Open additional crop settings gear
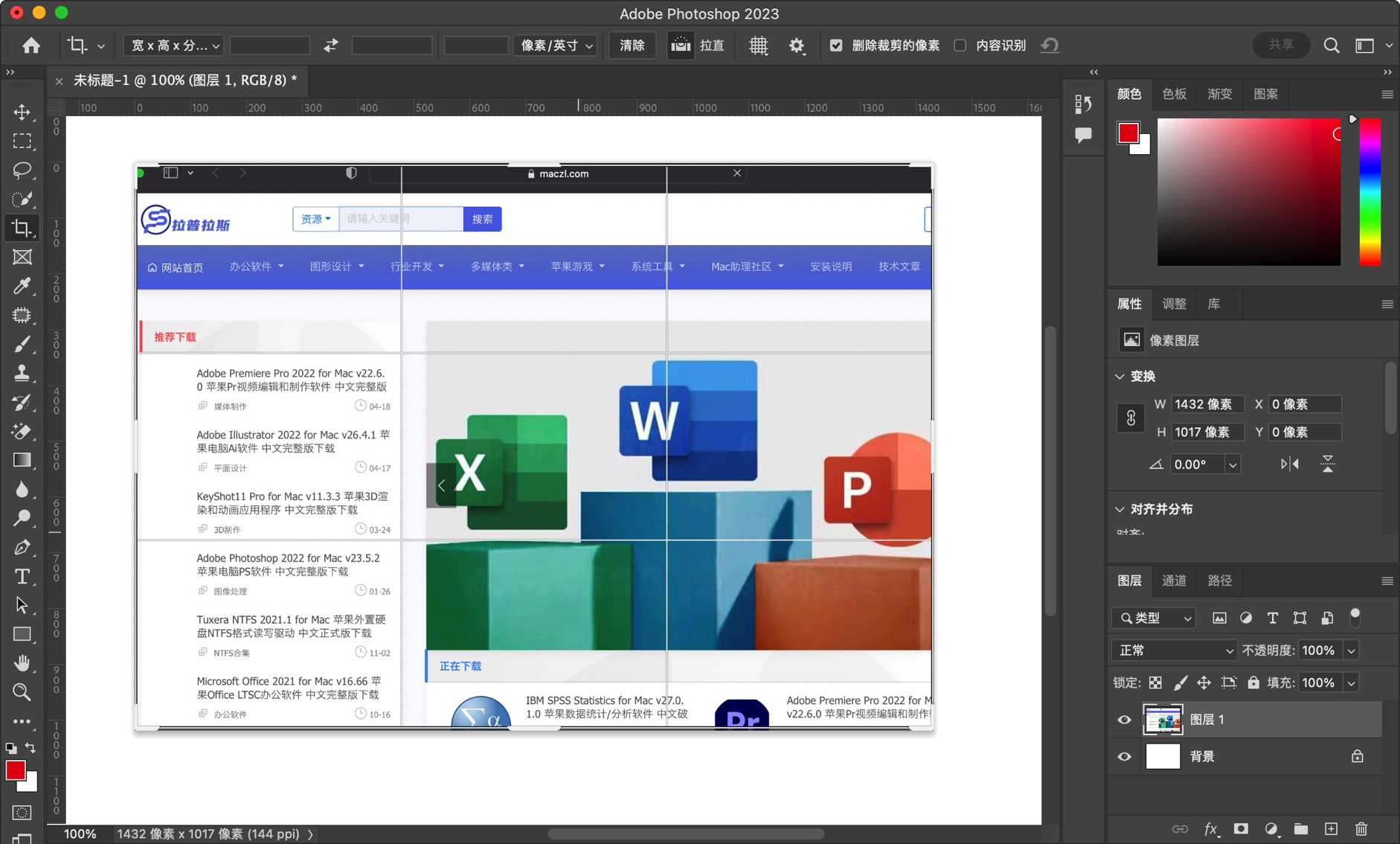 (797, 45)
